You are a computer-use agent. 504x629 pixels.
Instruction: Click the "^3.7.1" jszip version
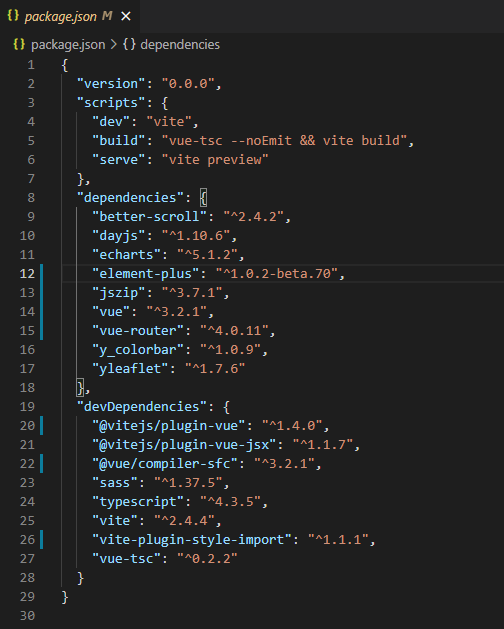[192, 293]
